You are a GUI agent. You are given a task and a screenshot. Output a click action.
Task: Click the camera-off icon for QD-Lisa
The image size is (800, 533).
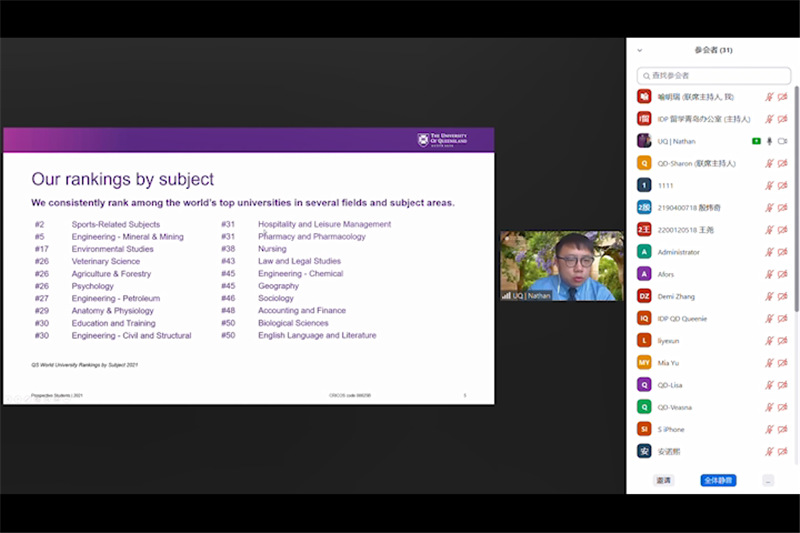pos(782,385)
